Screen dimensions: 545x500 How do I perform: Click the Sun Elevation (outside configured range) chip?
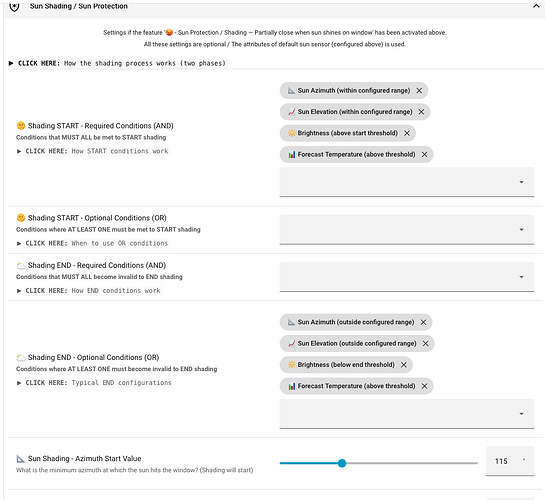tap(357, 343)
